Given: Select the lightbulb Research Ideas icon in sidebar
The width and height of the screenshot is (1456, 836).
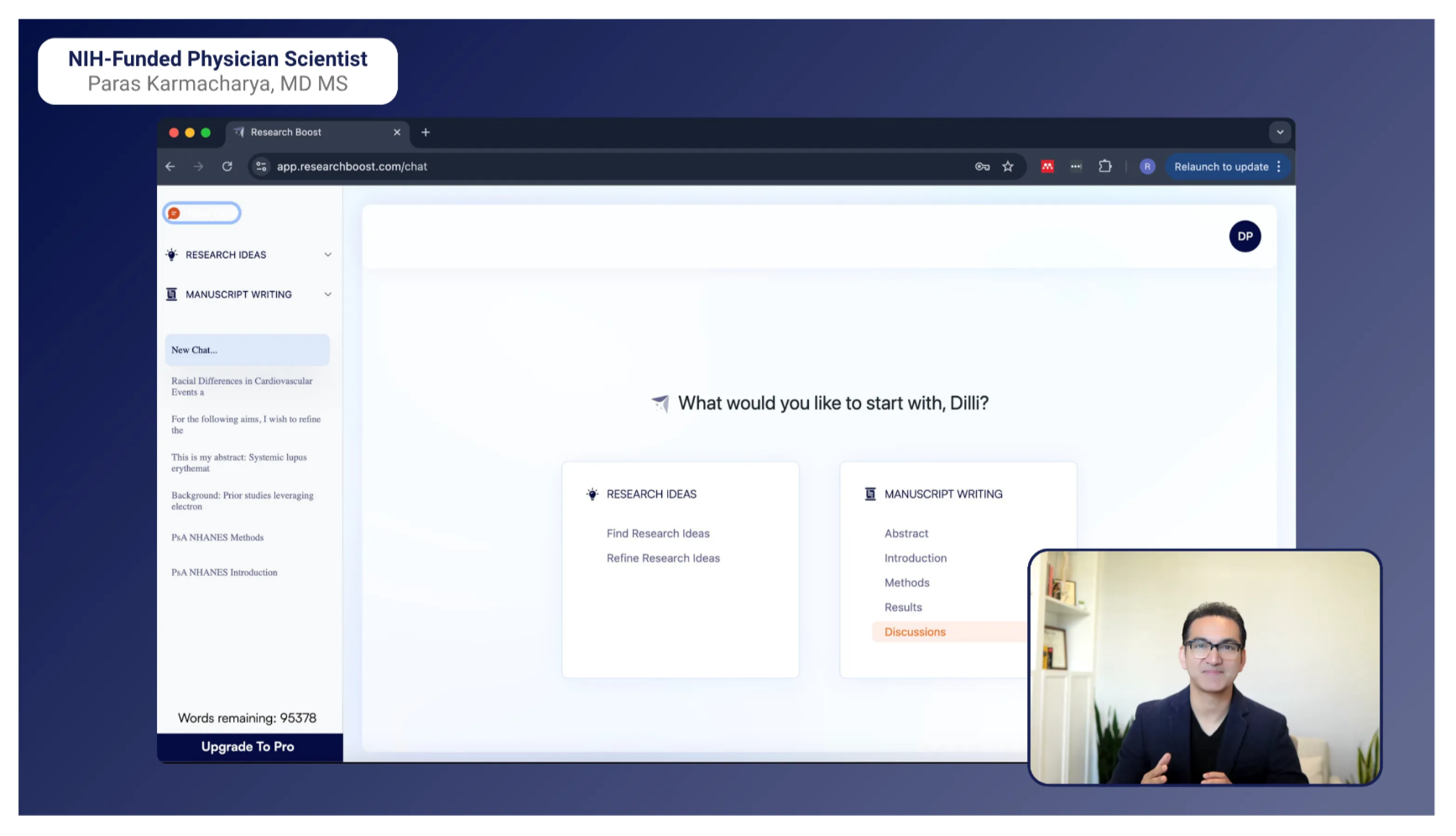Looking at the screenshot, I should pos(171,254).
